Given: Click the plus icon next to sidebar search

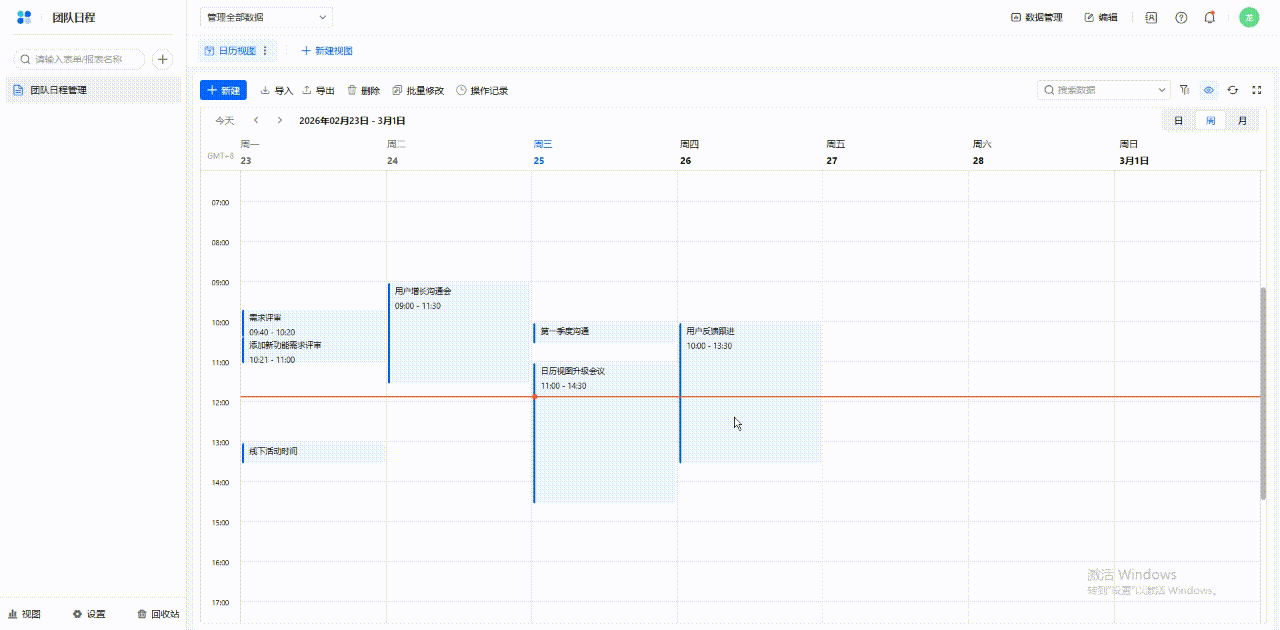Looking at the screenshot, I should (x=162, y=60).
